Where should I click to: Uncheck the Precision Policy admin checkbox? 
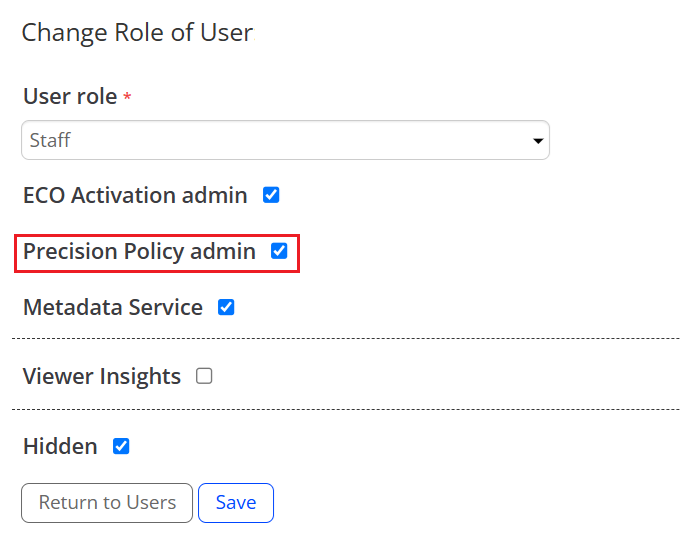pos(279,251)
